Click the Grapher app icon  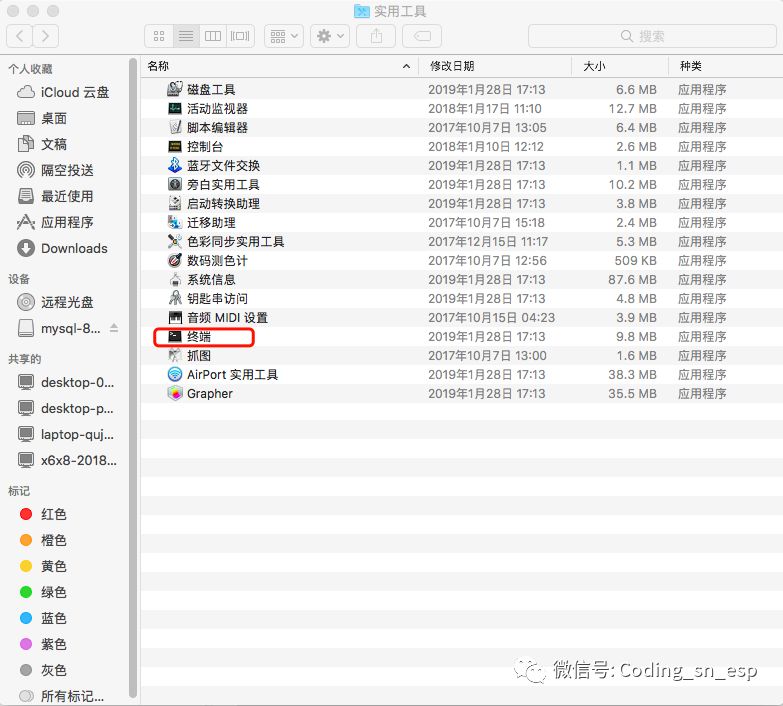[175, 393]
